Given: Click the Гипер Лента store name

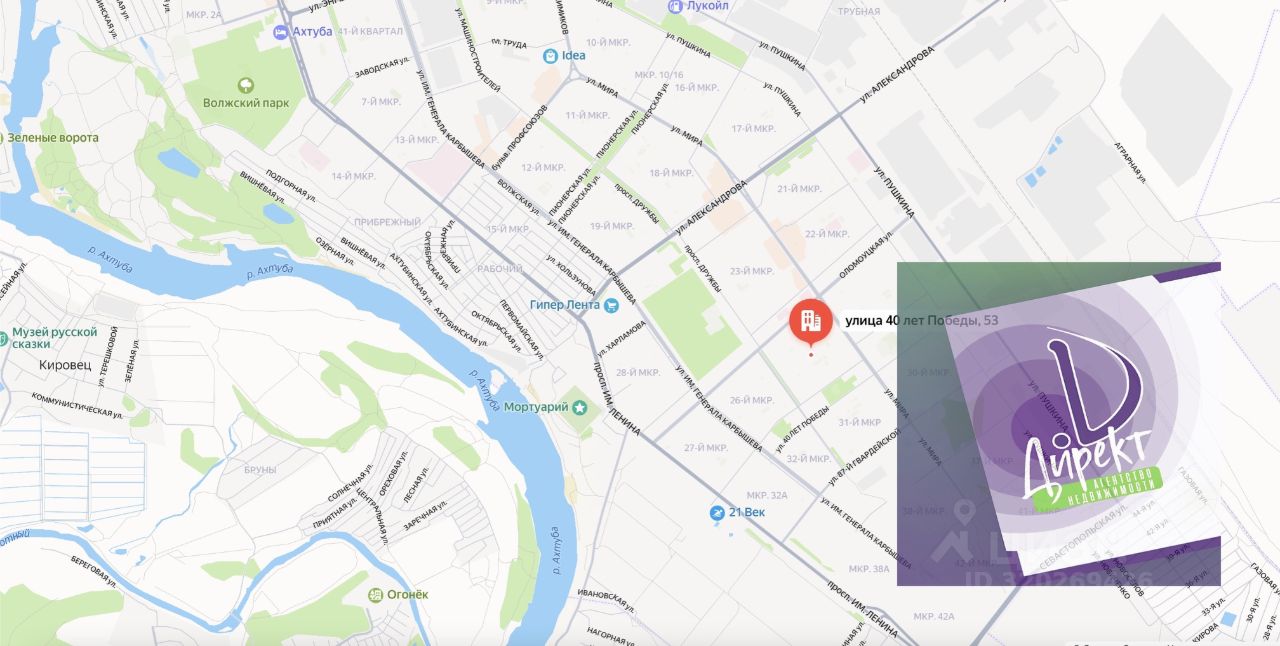Looking at the screenshot, I should point(564,305).
